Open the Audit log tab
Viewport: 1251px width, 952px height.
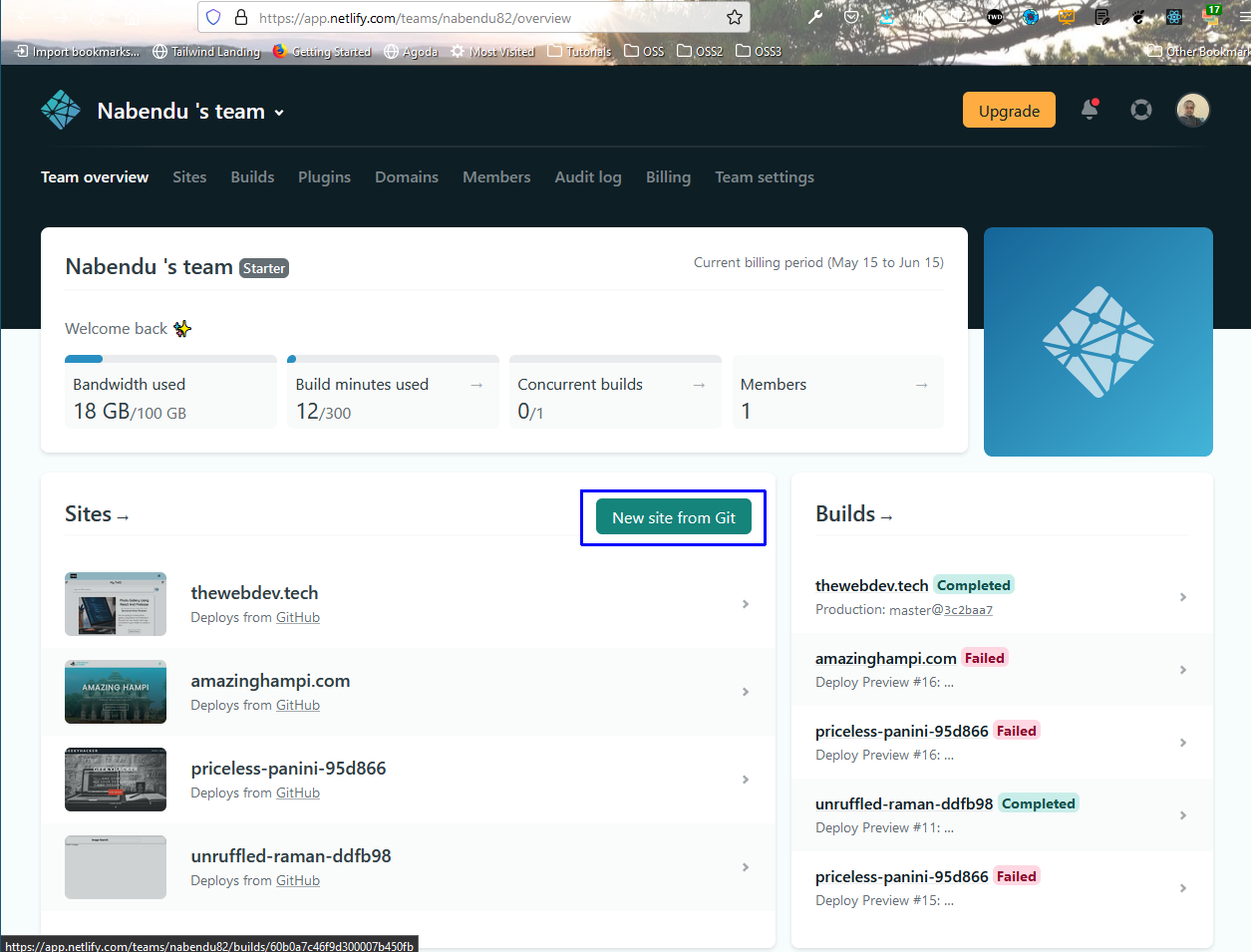588,177
